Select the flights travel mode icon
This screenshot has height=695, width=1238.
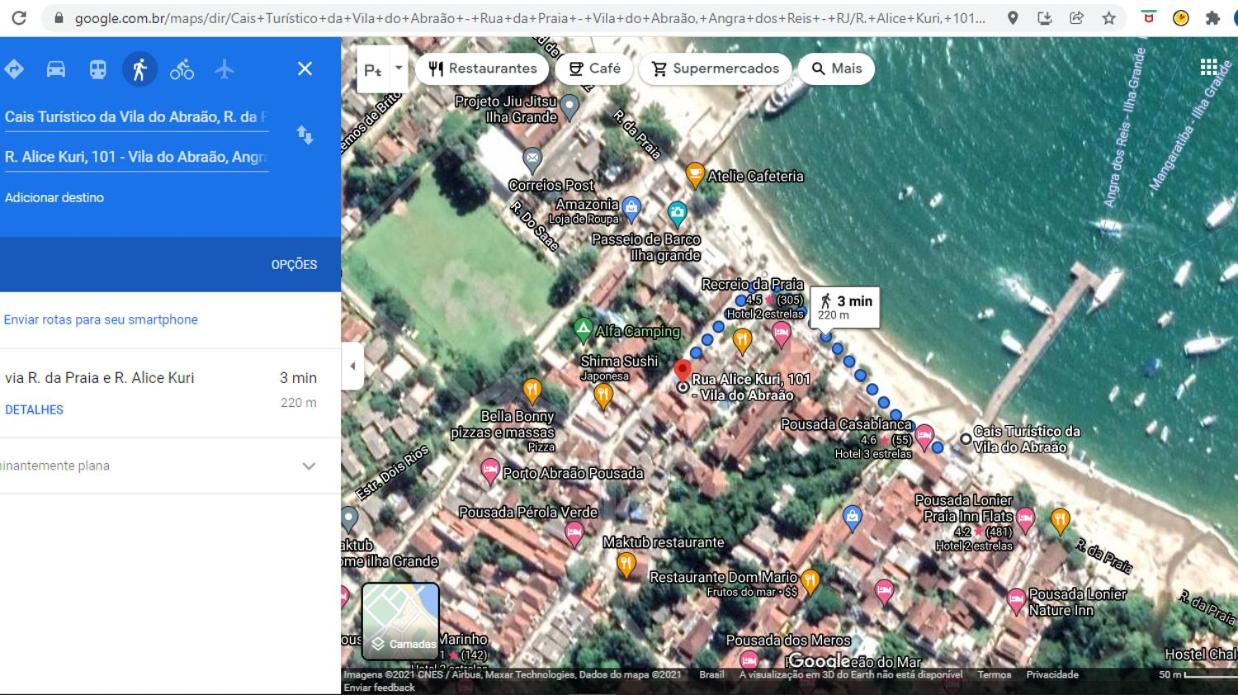224,69
